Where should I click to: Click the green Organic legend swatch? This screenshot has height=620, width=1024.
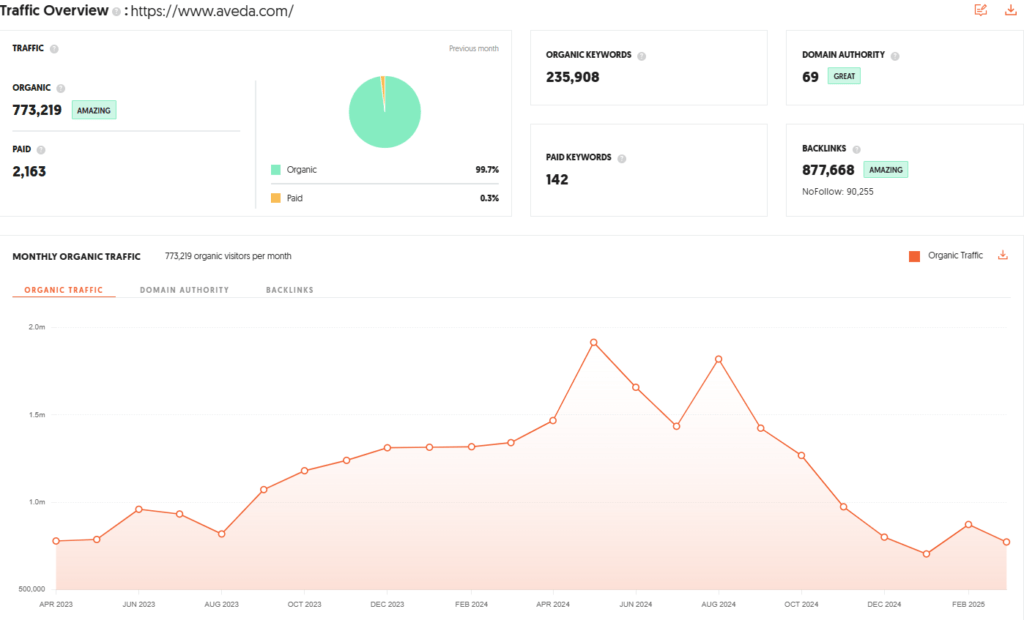[x=276, y=170]
